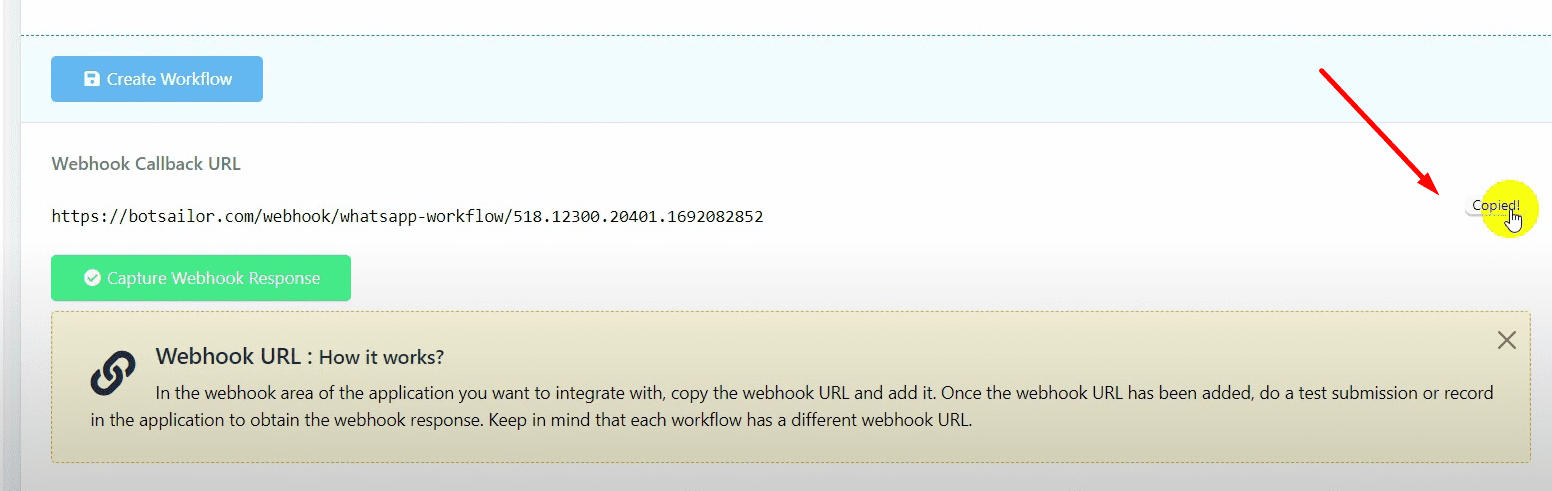Click the numeric ID ending the webhook URL
This screenshot has height=491, width=1552.
tap(638, 216)
